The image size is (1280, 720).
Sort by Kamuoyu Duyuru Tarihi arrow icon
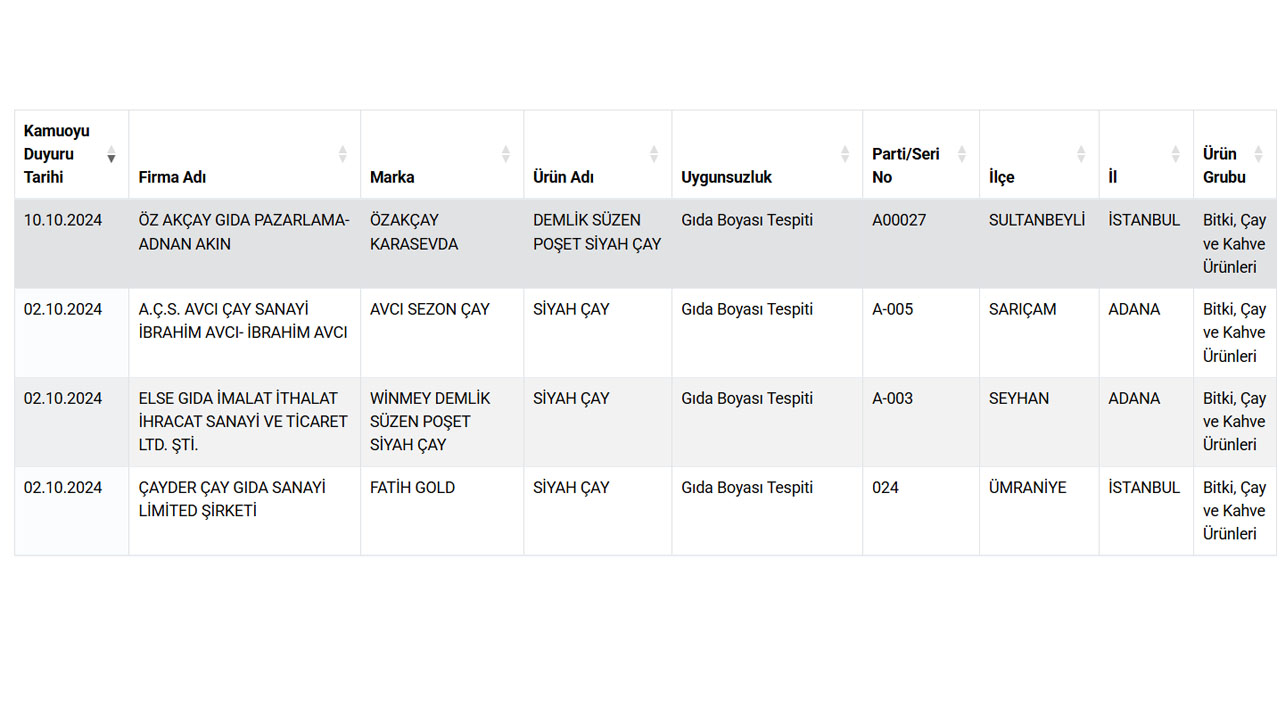tap(111, 154)
